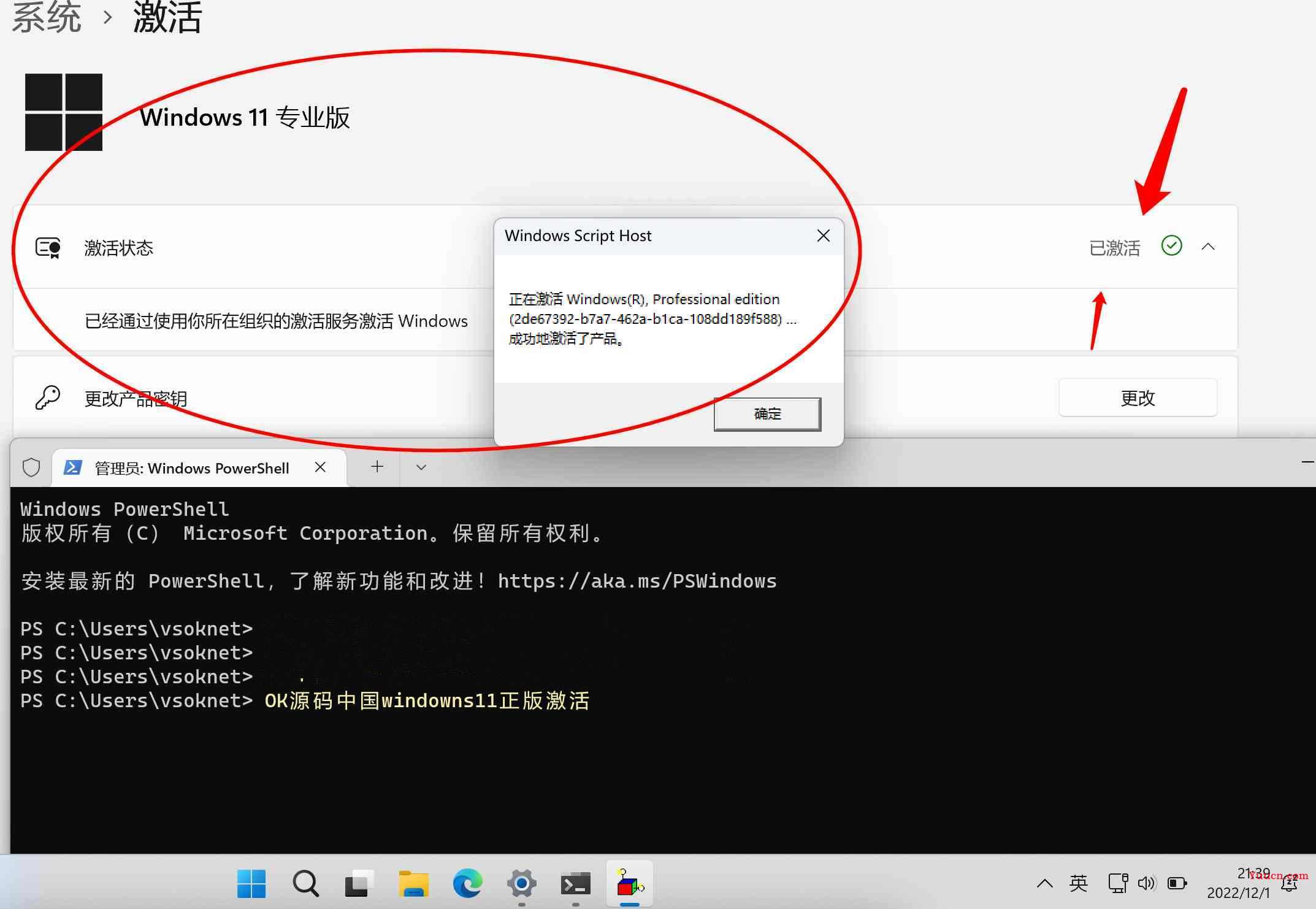Click the 更改 product key button
Viewport: 1316px width, 909px height.
pyautogui.click(x=1138, y=398)
